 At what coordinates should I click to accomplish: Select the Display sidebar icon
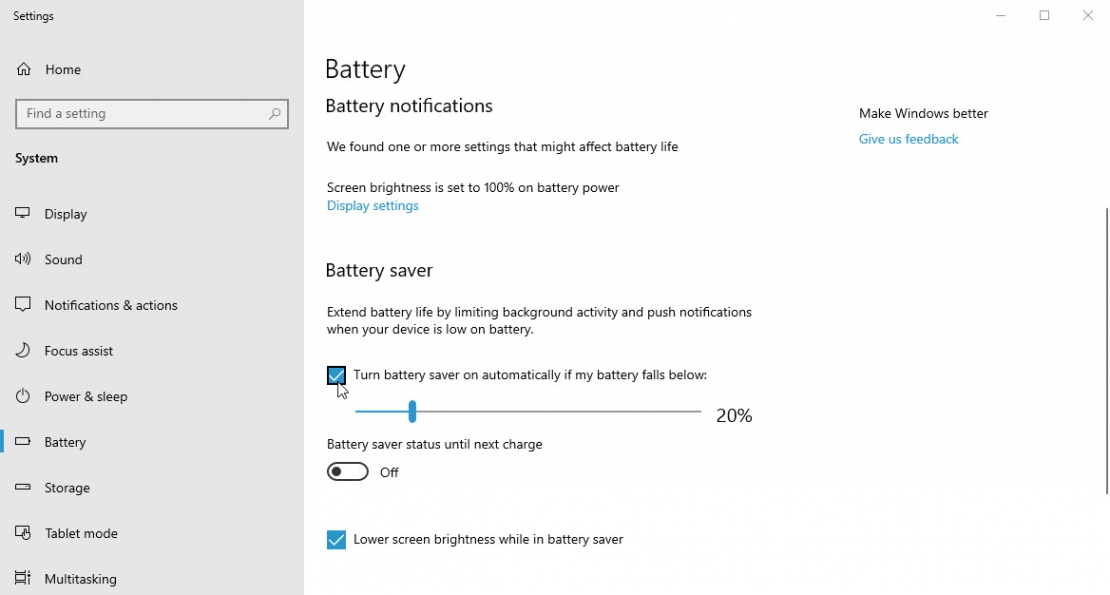click(x=23, y=213)
